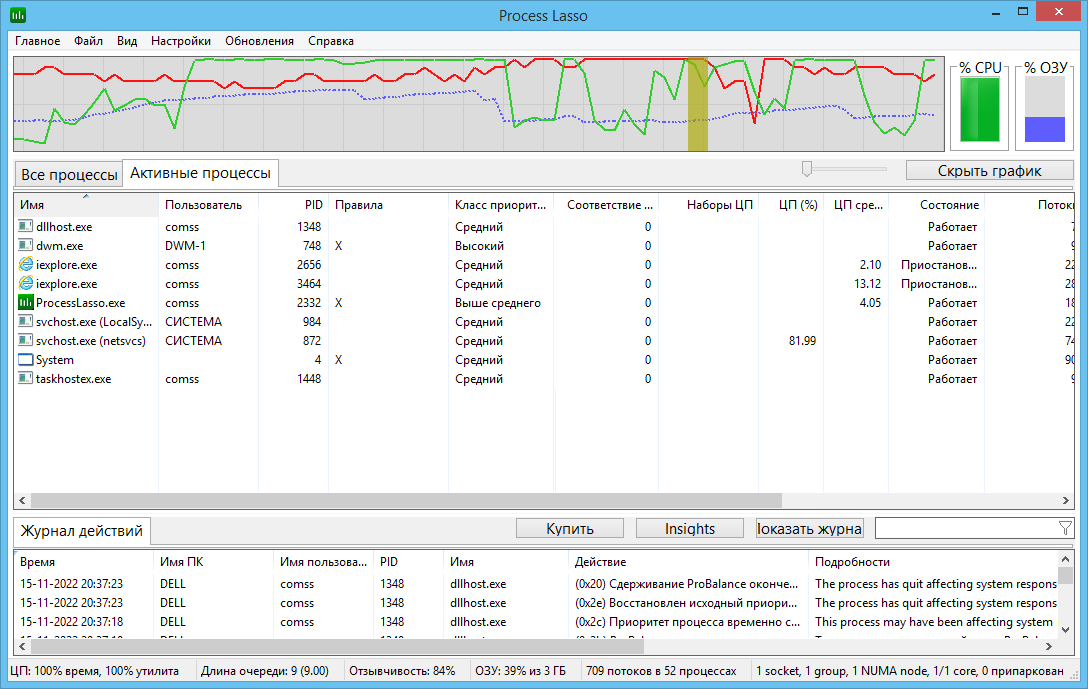Click the Скрыть график button

pos(989,171)
